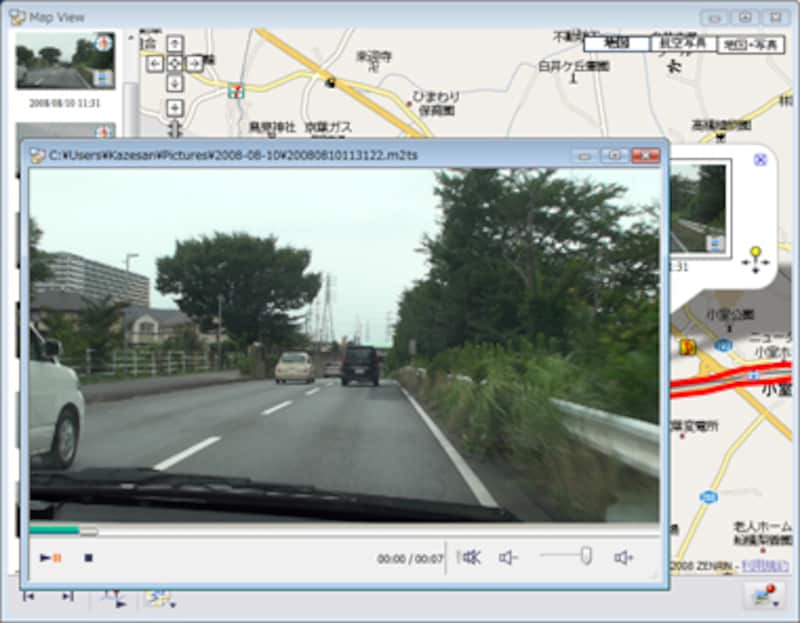Stop the video playback

tap(88, 557)
